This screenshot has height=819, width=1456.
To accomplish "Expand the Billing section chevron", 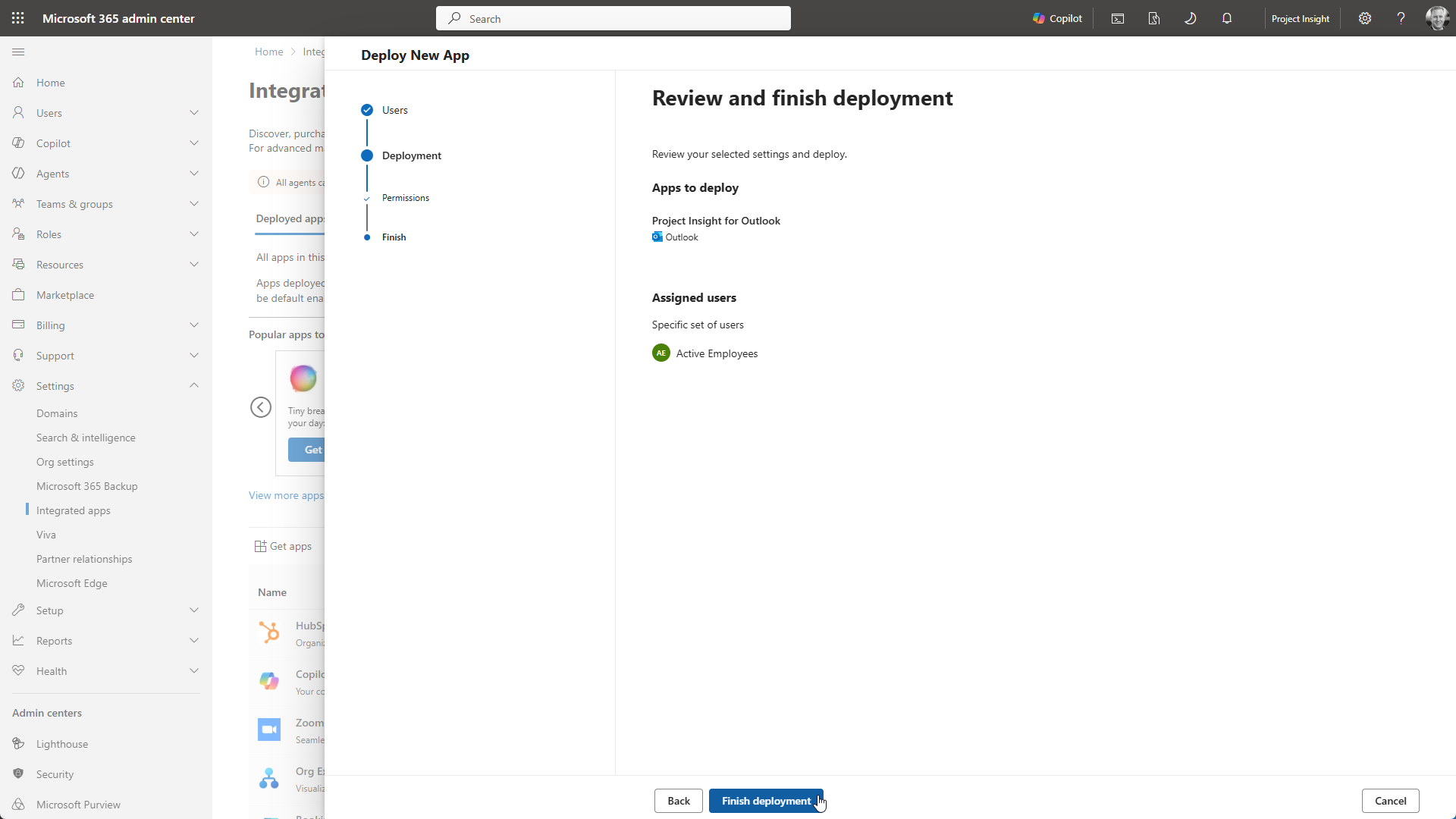I will coord(194,325).
